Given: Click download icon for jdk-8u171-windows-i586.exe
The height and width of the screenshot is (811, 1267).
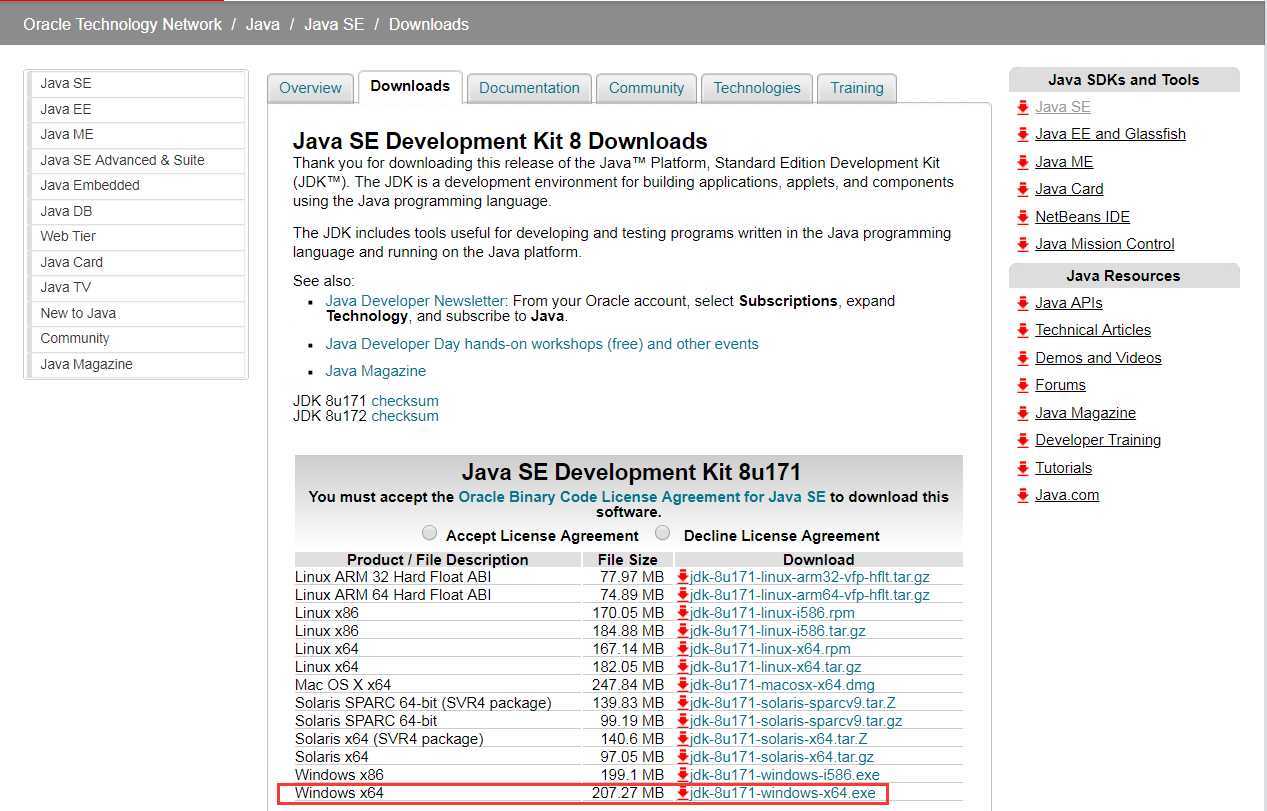Looking at the screenshot, I should click(x=683, y=775).
